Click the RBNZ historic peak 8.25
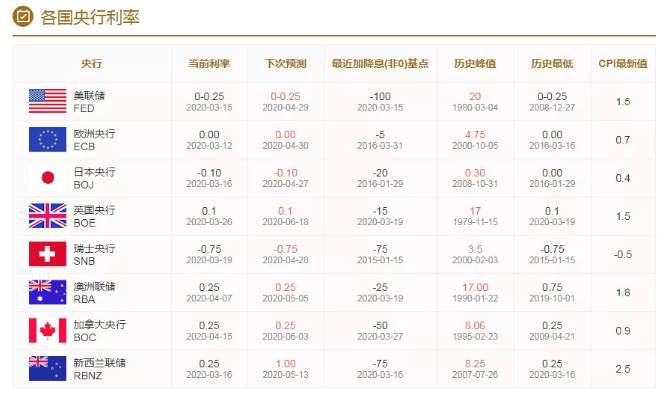668x401 pixels. [x=475, y=363]
